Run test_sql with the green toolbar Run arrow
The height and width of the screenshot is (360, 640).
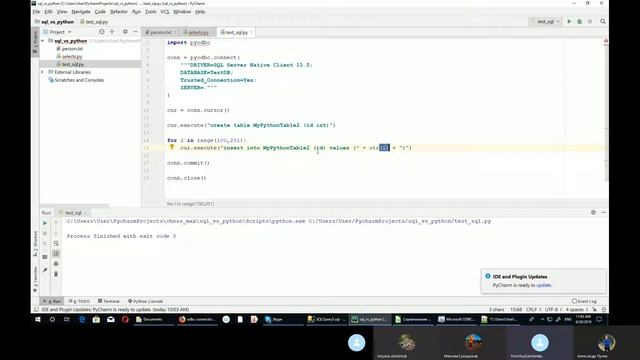[x=569, y=22]
